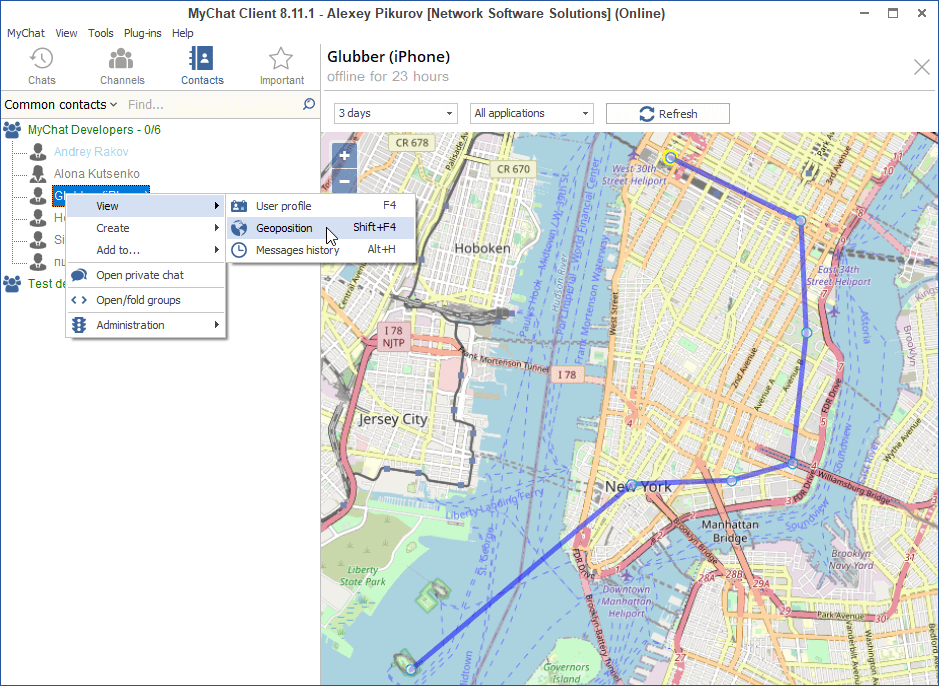Zoom out the map with minus button

pyautogui.click(x=344, y=181)
